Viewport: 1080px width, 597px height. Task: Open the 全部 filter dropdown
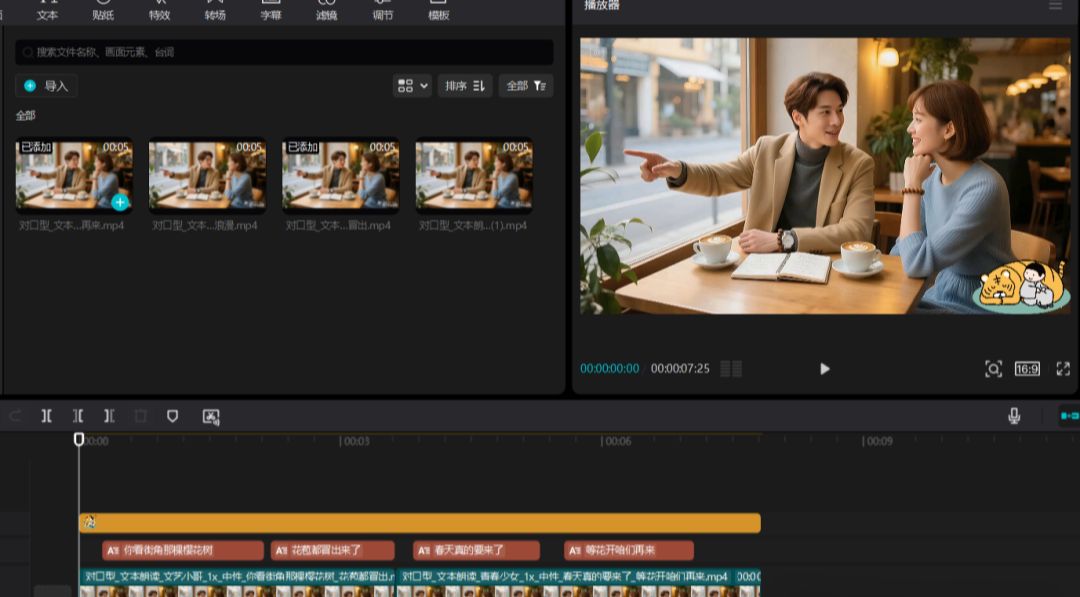coord(525,86)
